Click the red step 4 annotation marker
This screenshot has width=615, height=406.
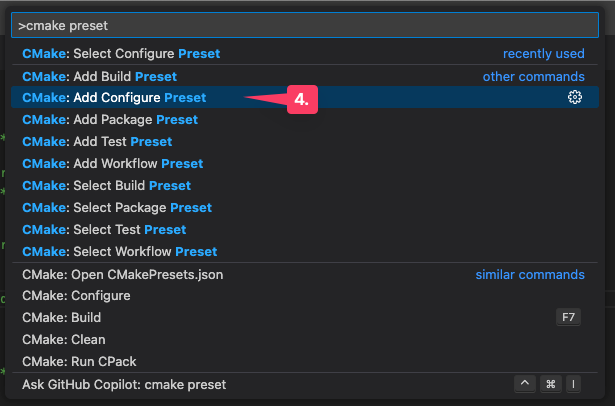[x=303, y=98]
